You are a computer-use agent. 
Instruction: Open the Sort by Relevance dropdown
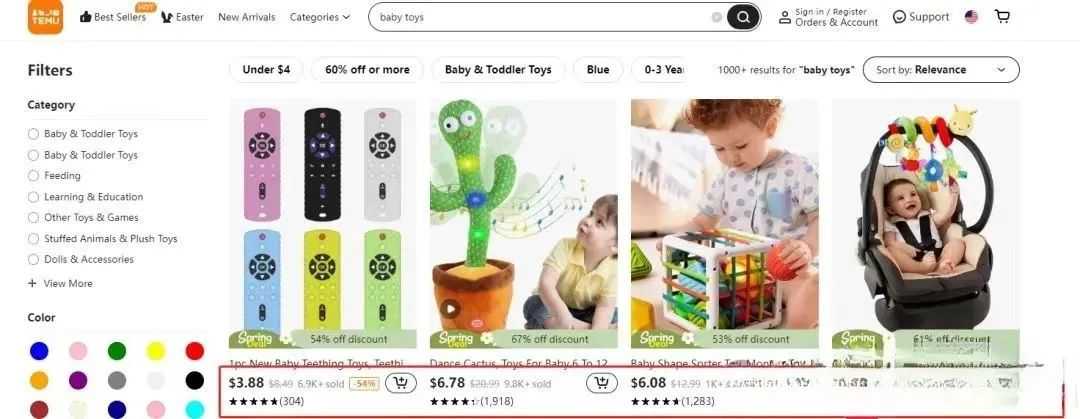(941, 70)
